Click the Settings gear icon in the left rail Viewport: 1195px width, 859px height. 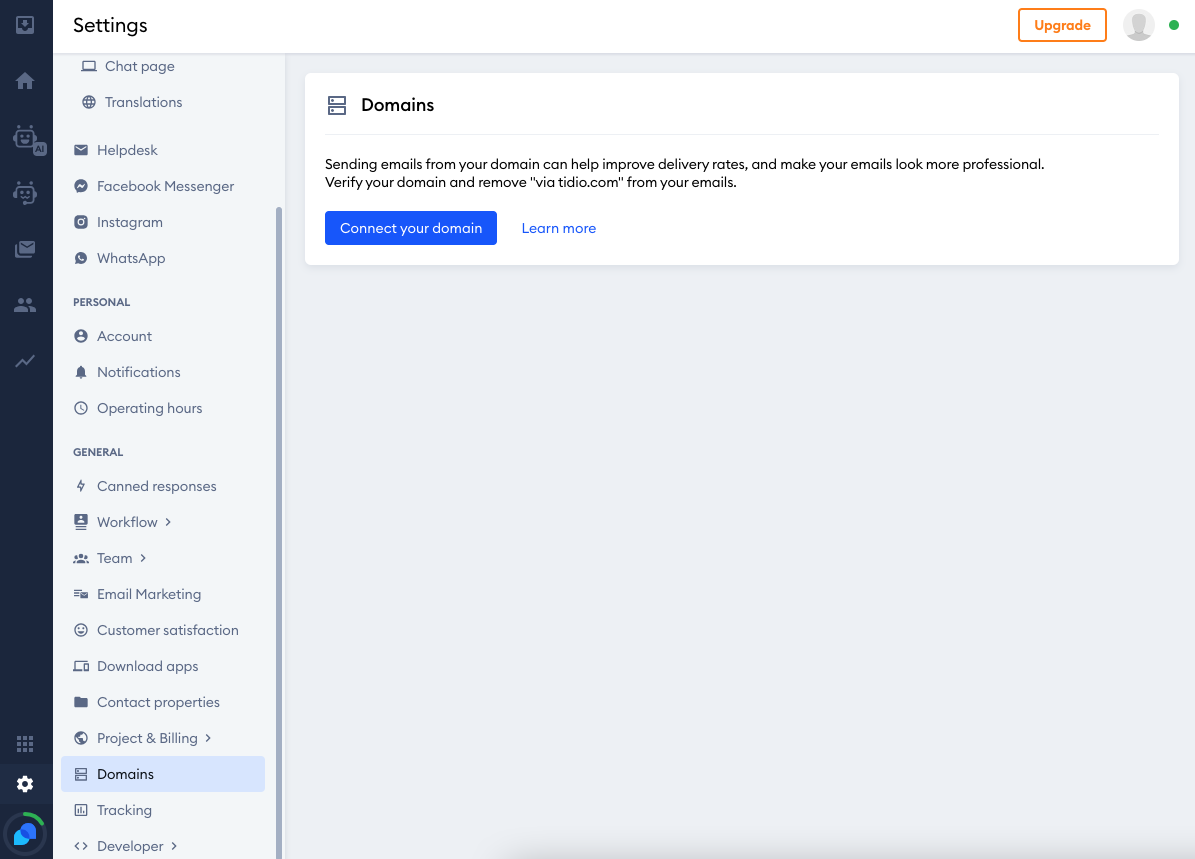click(x=25, y=784)
